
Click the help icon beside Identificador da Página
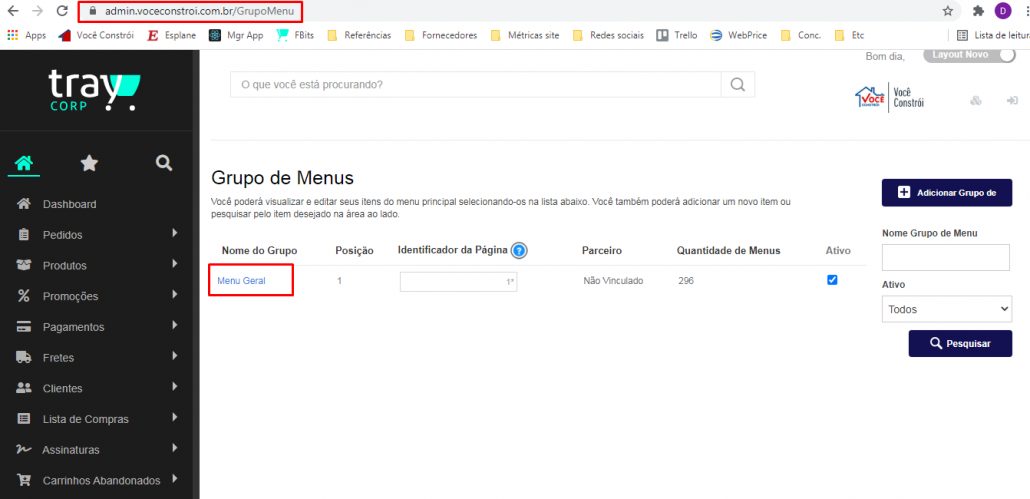tap(519, 251)
